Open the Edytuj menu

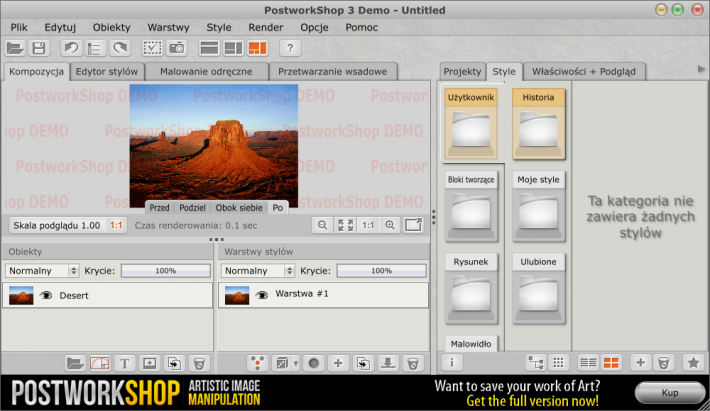(x=60, y=27)
